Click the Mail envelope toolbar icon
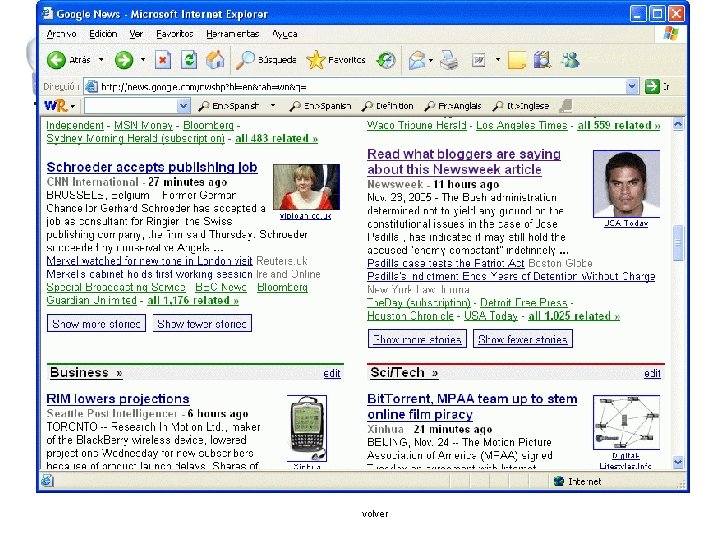The image size is (720, 540). point(417,60)
